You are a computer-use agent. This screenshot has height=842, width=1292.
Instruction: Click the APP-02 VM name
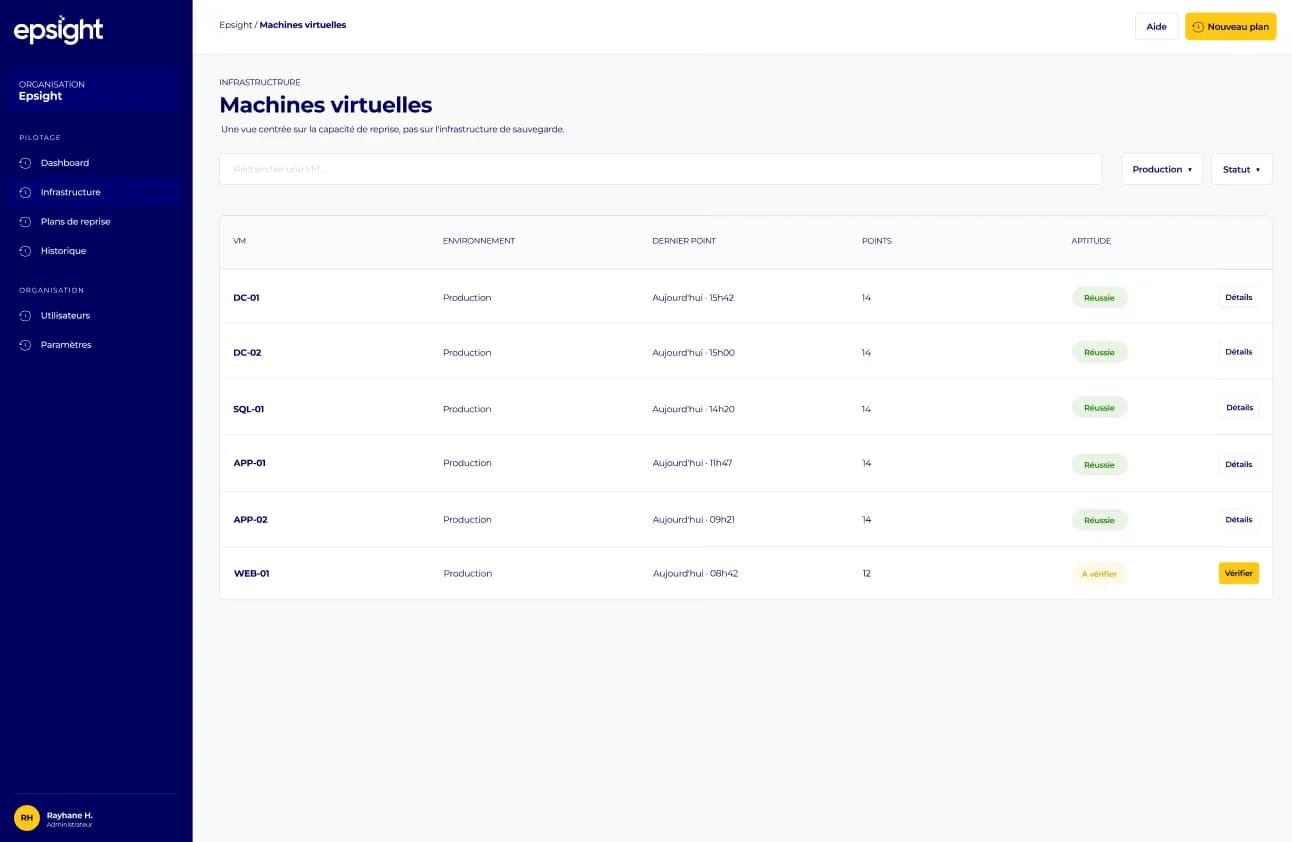coord(250,520)
